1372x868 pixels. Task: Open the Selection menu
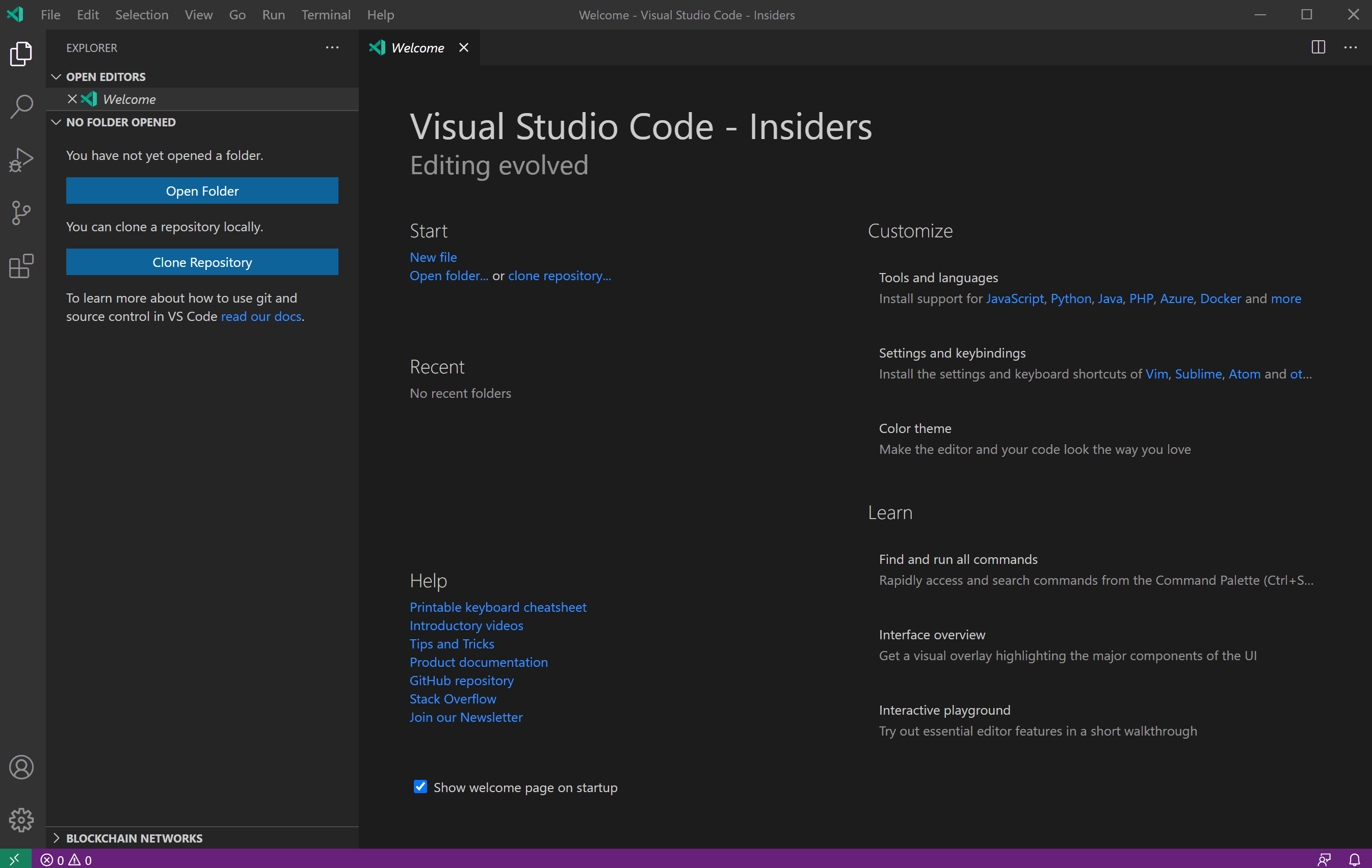click(x=141, y=15)
